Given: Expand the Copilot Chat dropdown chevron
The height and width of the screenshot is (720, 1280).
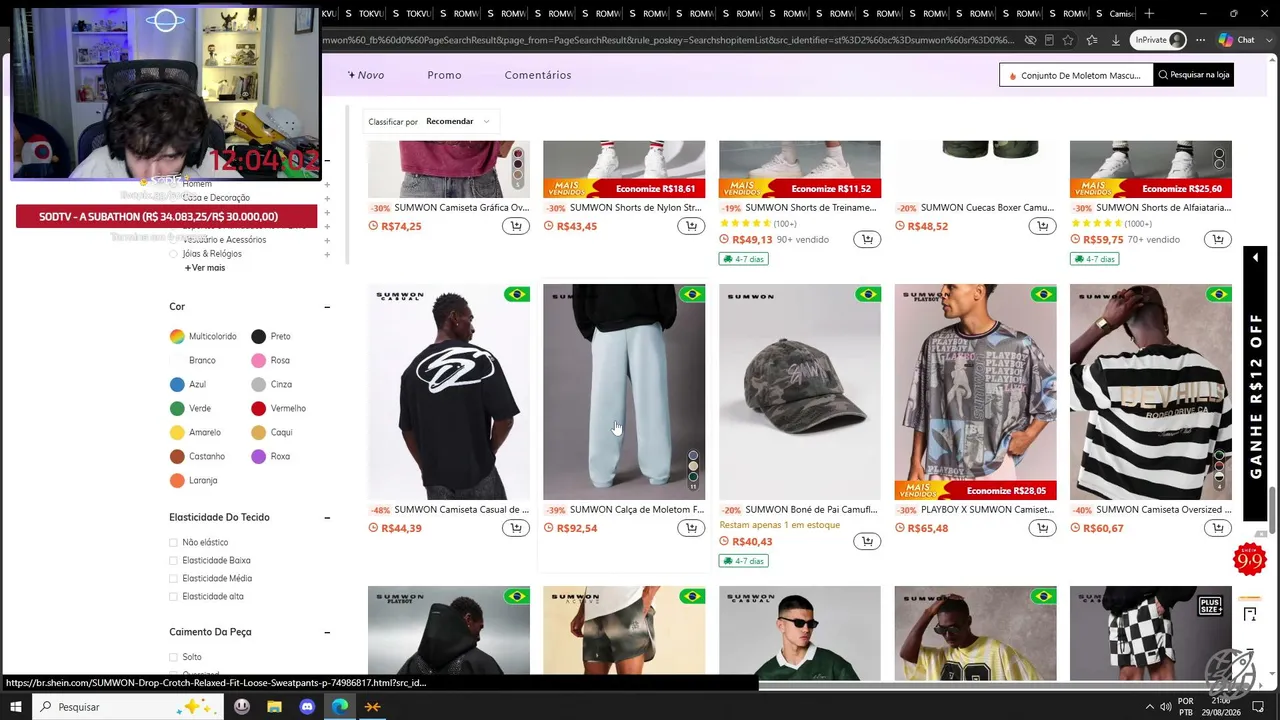Looking at the screenshot, I should 1269,40.
